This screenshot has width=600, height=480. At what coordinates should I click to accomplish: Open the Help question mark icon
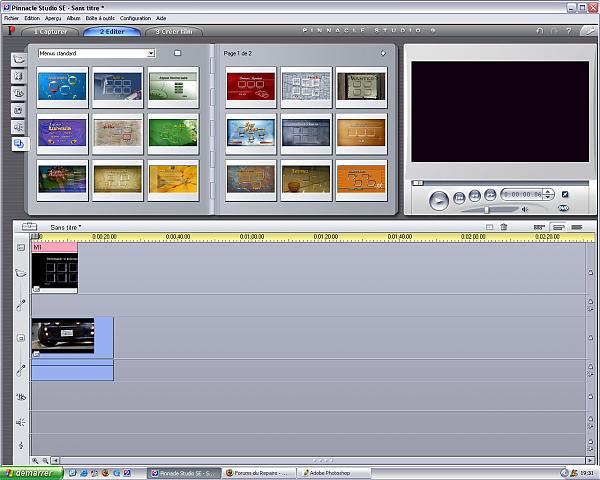[x=569, y=31]
